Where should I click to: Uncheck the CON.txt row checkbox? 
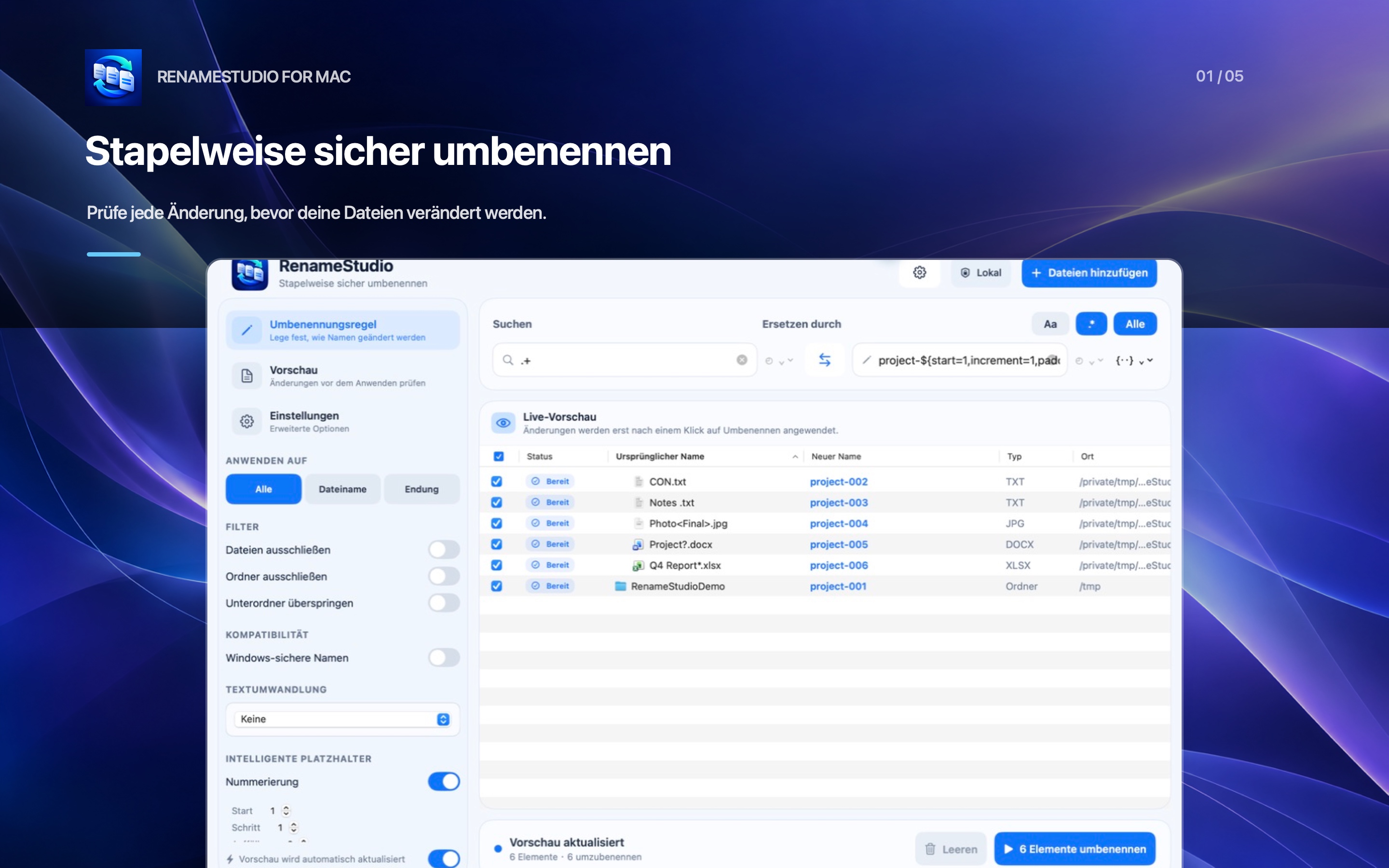(496, 482)
